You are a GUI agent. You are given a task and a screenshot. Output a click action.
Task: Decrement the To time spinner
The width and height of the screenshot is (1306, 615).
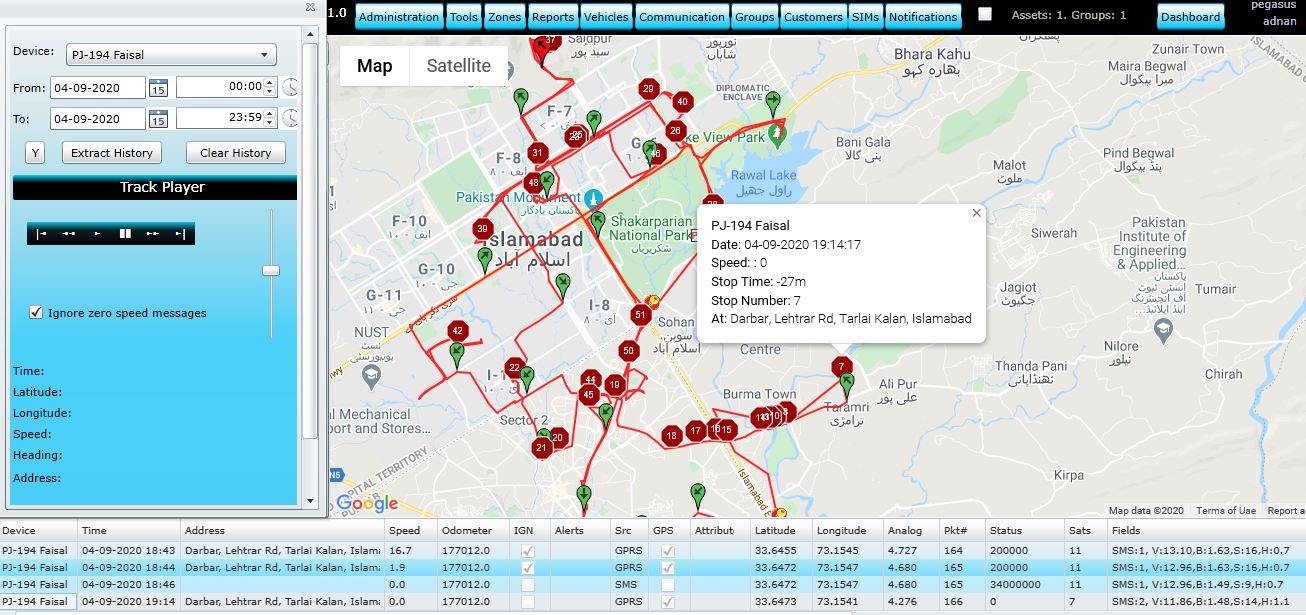pyautogui.click(x=269, y=123)
